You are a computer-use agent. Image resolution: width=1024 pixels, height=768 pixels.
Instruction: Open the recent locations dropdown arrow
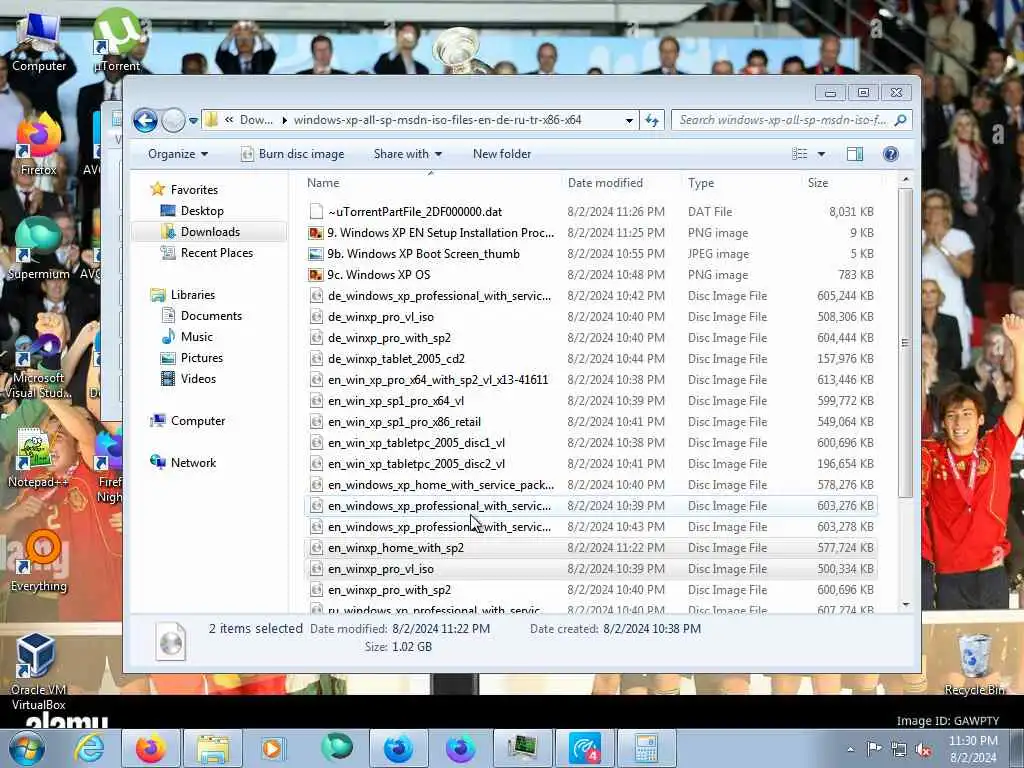click(193, 121)
